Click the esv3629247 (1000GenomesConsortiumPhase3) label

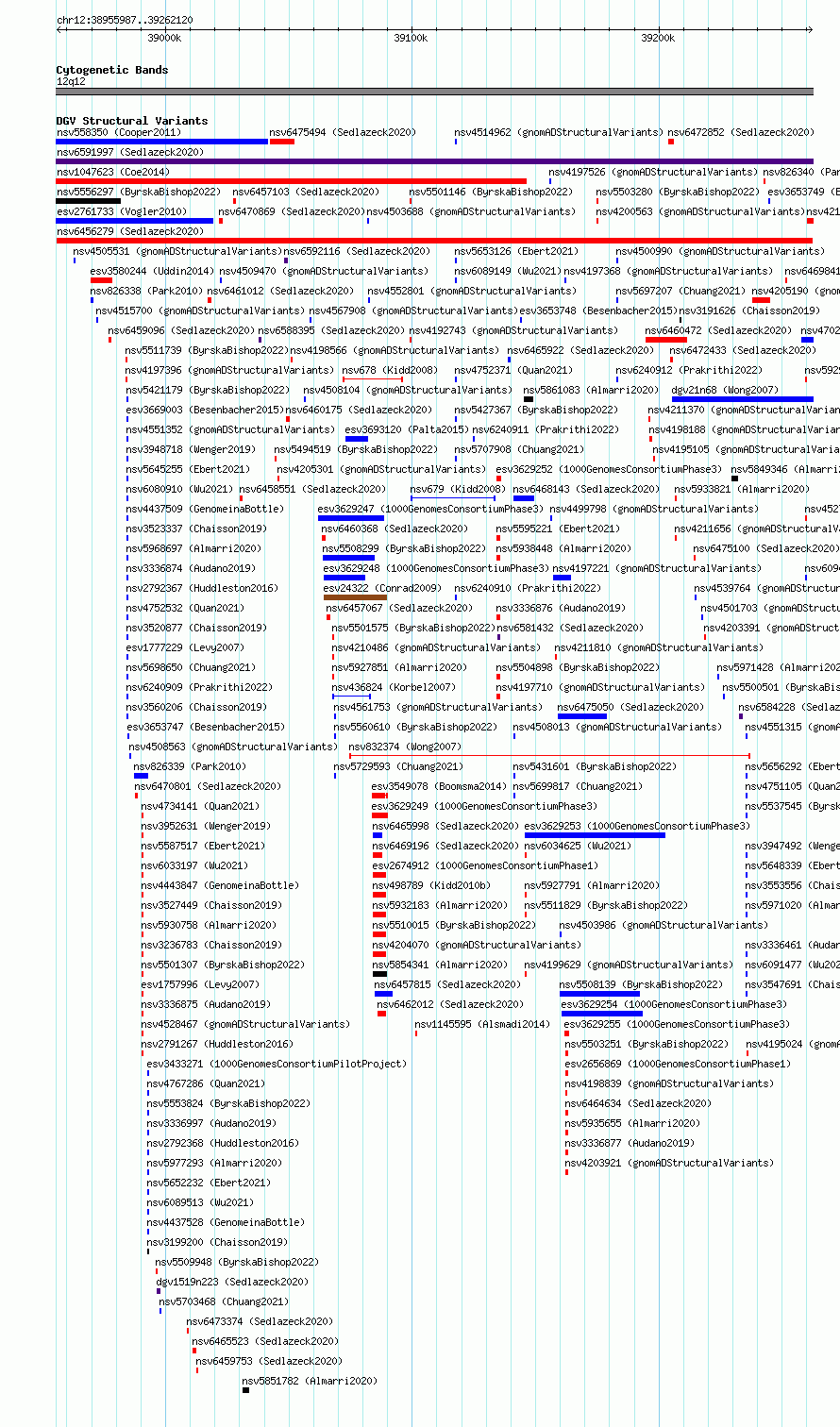pos(430,510)
